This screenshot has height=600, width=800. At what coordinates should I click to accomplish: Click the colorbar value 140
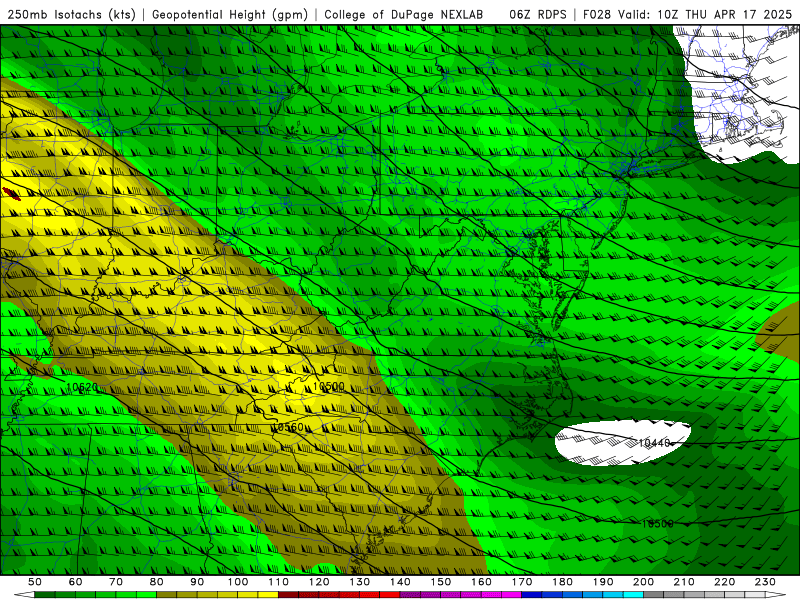click(400, 582)
